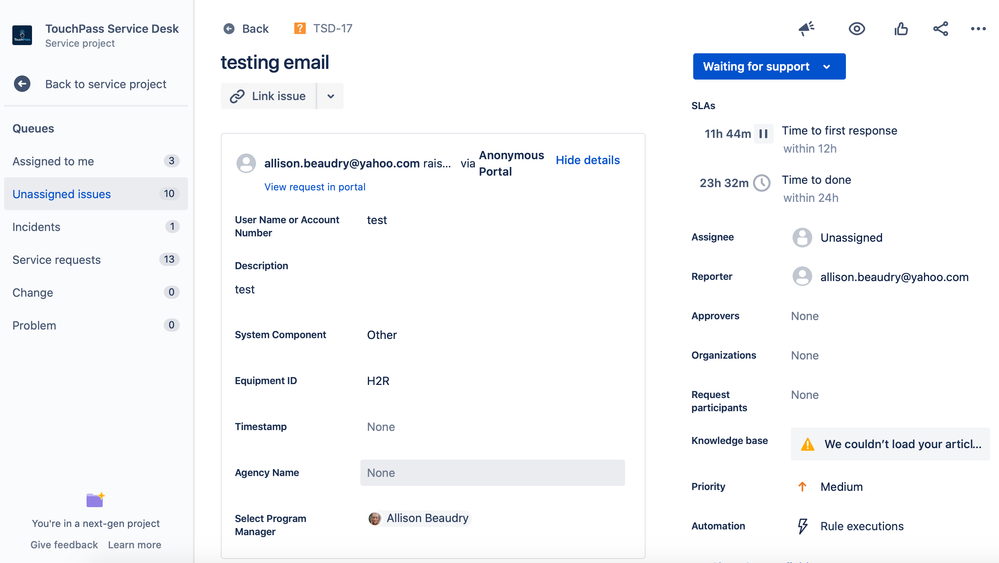This screenshot has height=563, width=999.
Task: Click the Equipment ID value H2R
Action: 378,381
